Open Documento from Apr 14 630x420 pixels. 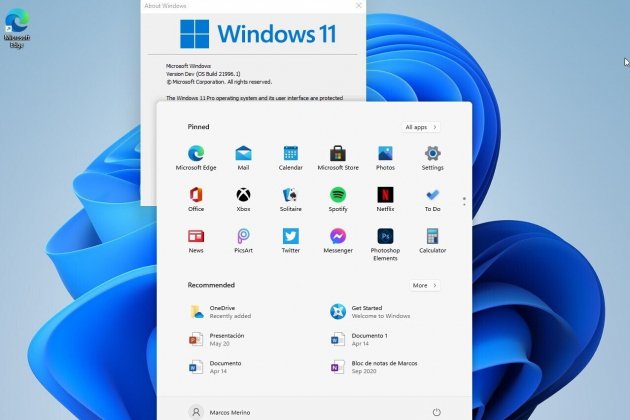tap(215, 367)
